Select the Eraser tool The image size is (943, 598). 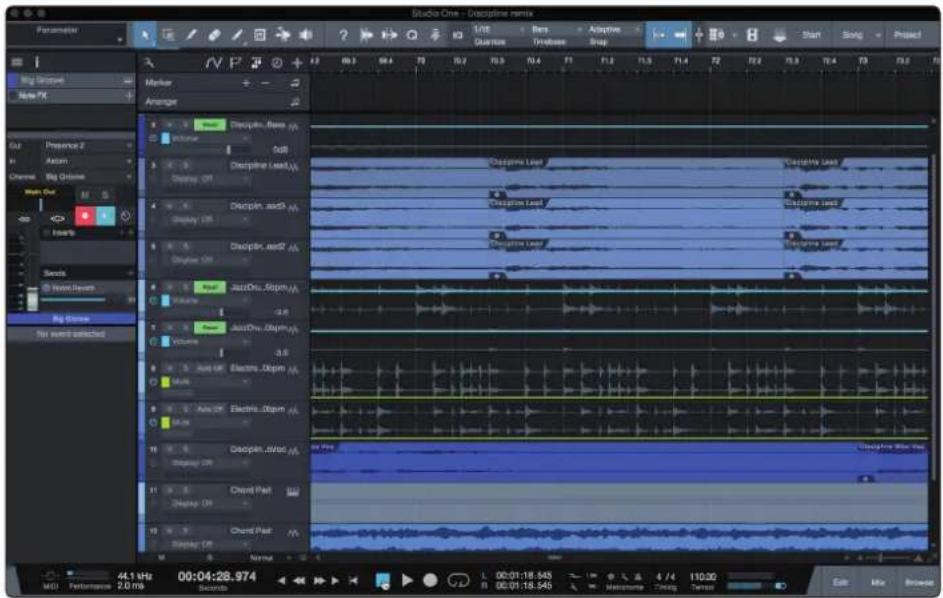click(214, 35)
